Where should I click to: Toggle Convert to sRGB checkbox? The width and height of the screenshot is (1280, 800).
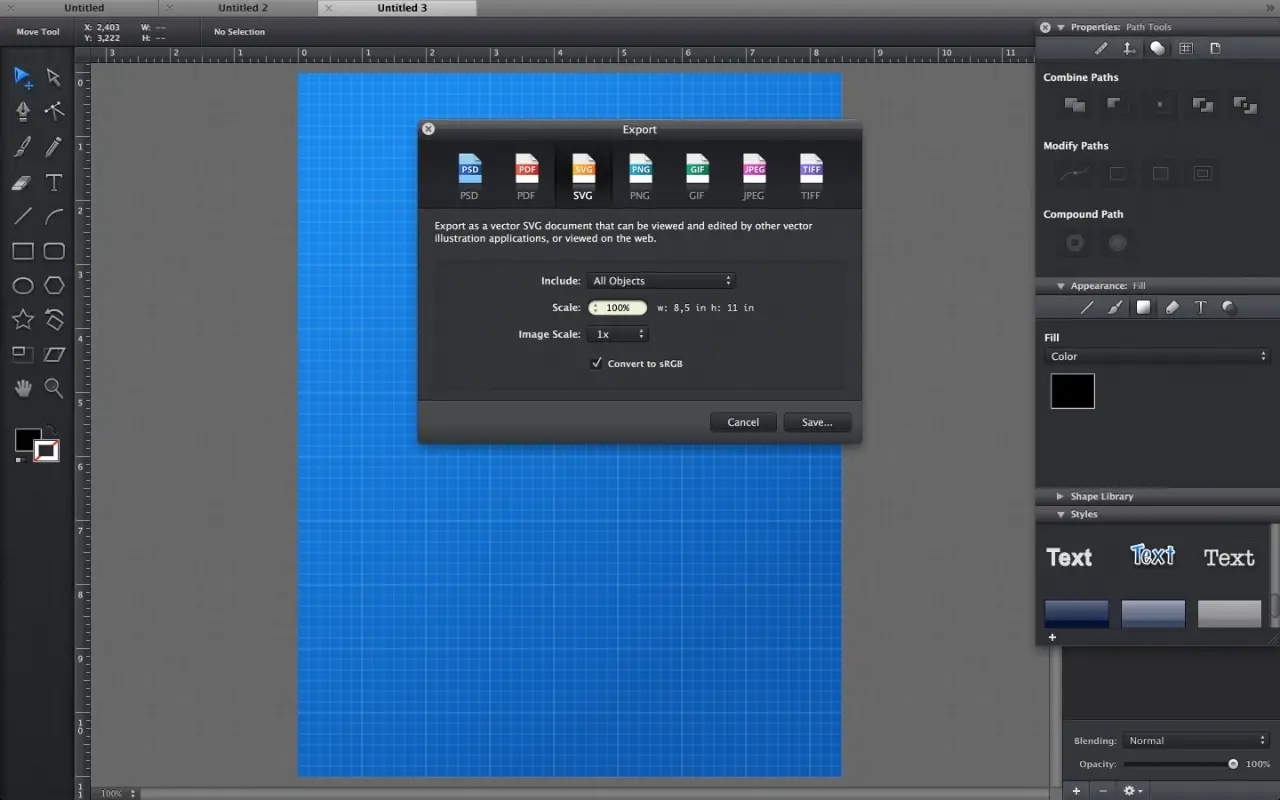point(597,363)
